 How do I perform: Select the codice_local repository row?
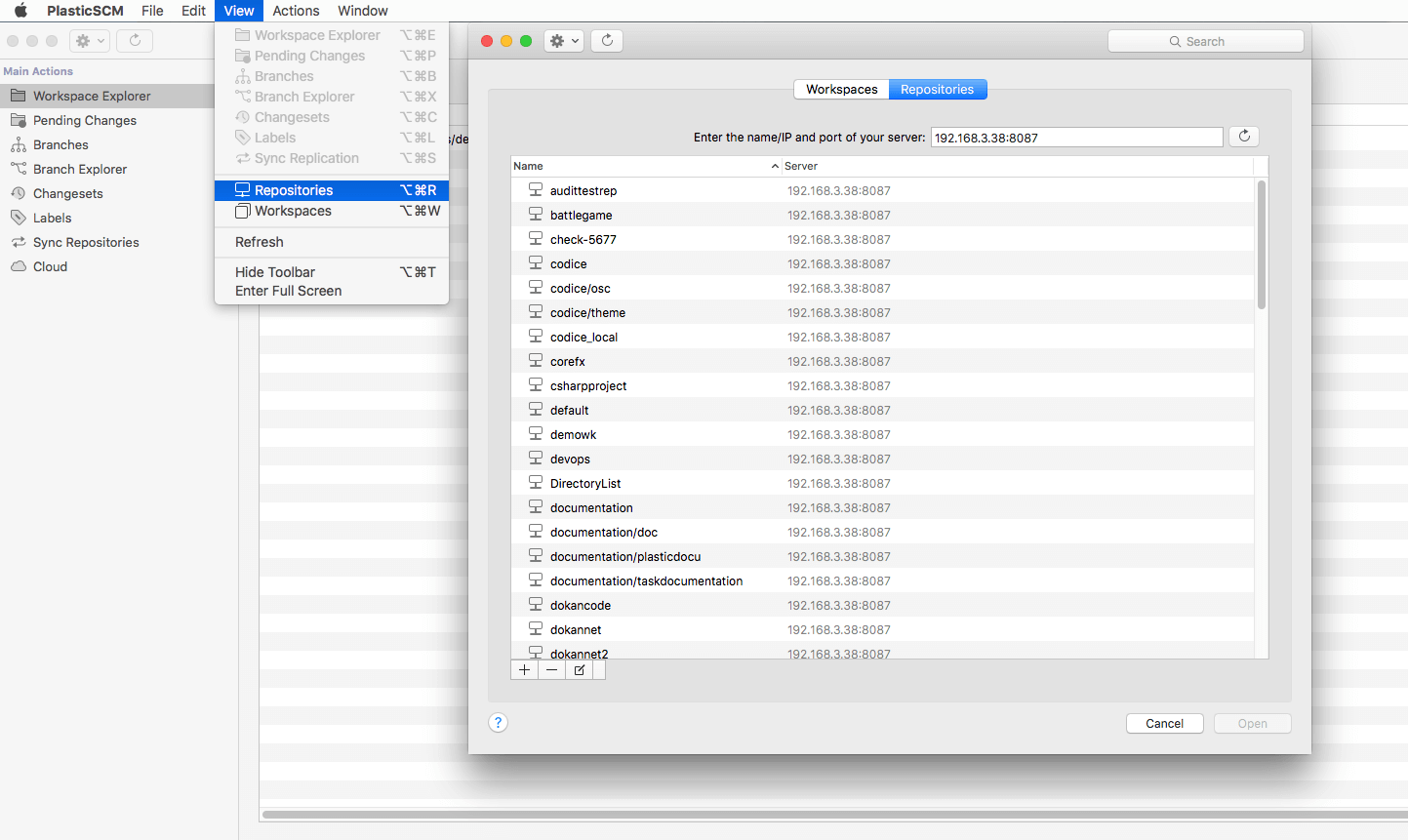(882, 337)
